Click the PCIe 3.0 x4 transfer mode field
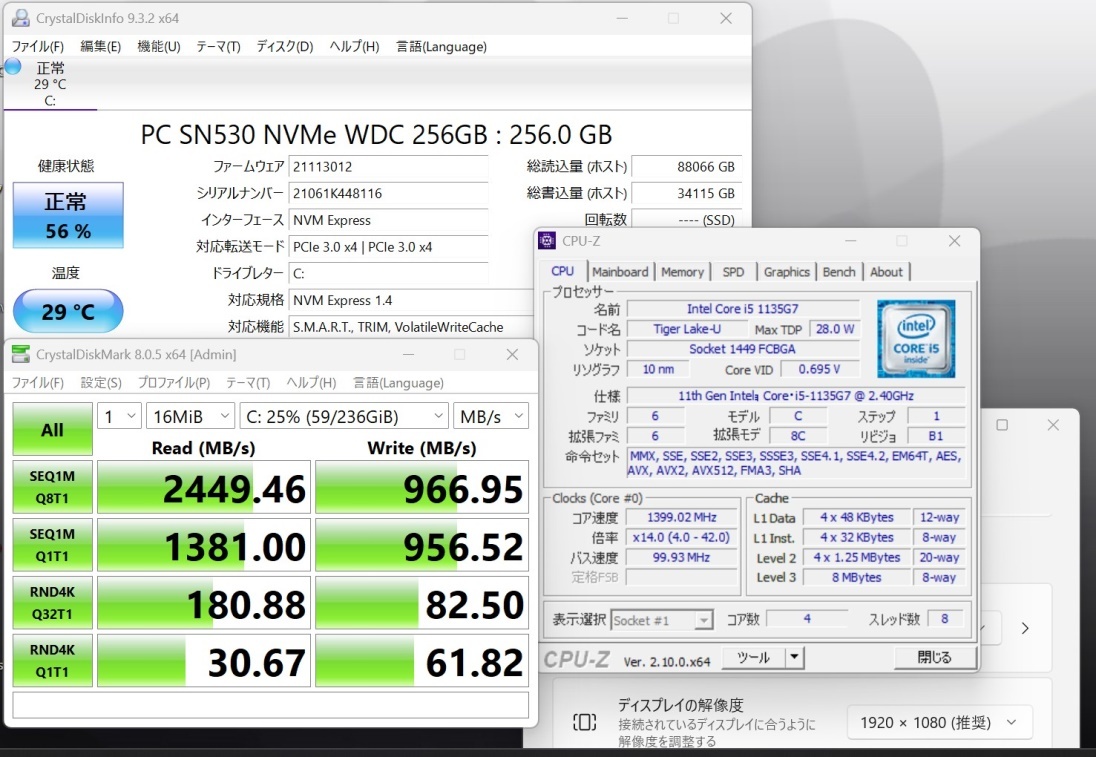1096x757 pixels. [388, 247]
